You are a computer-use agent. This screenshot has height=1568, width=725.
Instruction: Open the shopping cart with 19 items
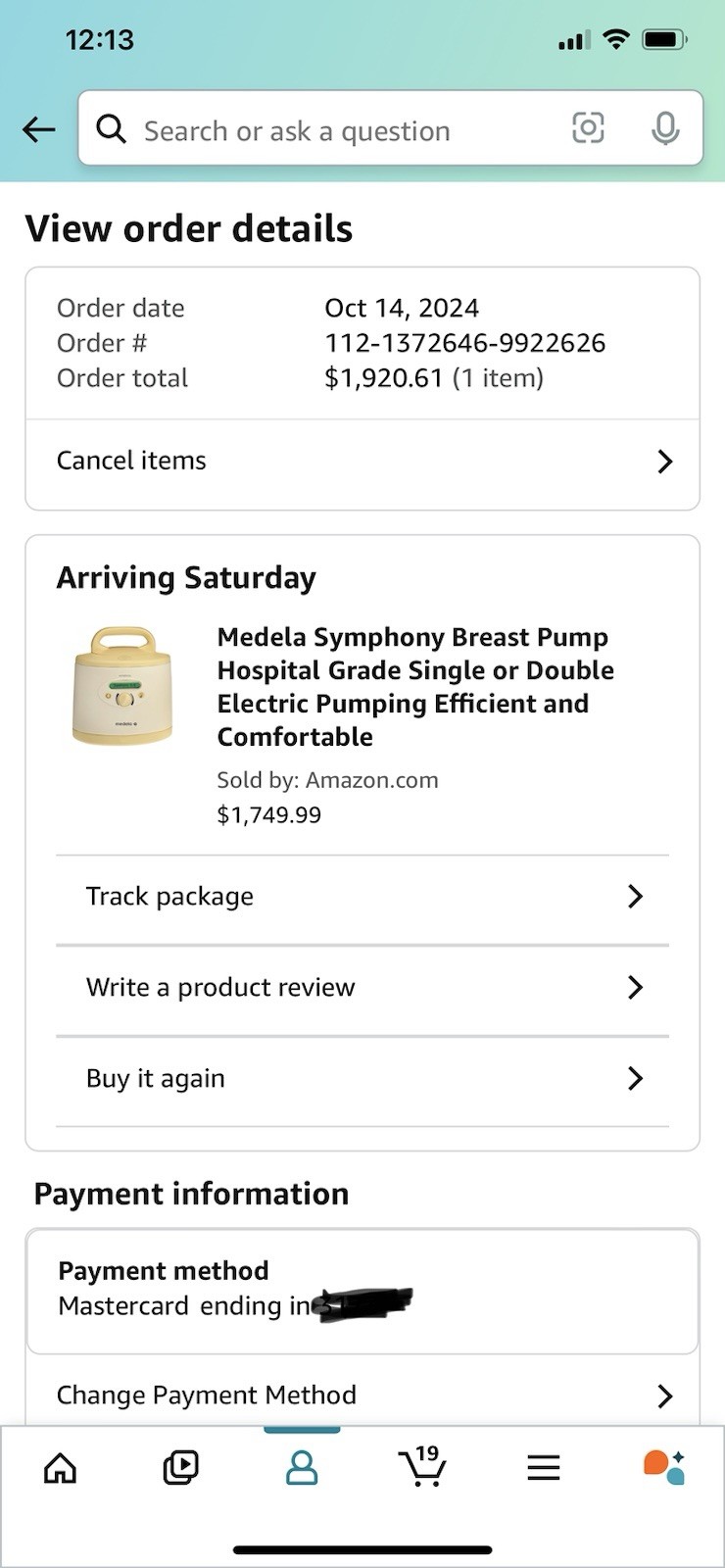click(423, 1467)
